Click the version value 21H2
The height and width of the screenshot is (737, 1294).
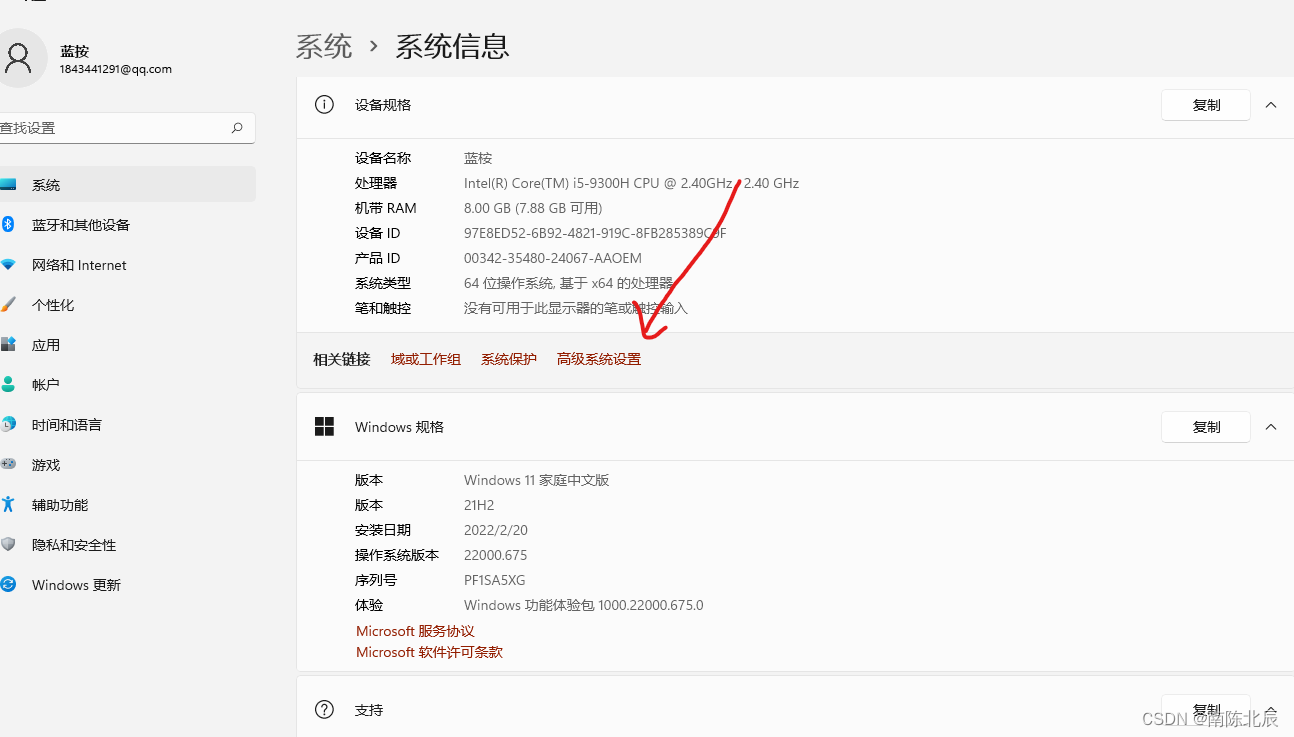point(479,505)
